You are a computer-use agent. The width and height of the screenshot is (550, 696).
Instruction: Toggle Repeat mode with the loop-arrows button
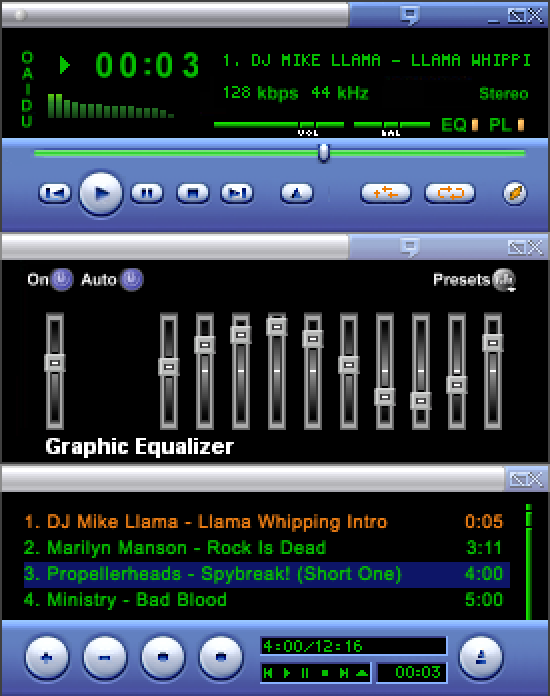(450, 193)
